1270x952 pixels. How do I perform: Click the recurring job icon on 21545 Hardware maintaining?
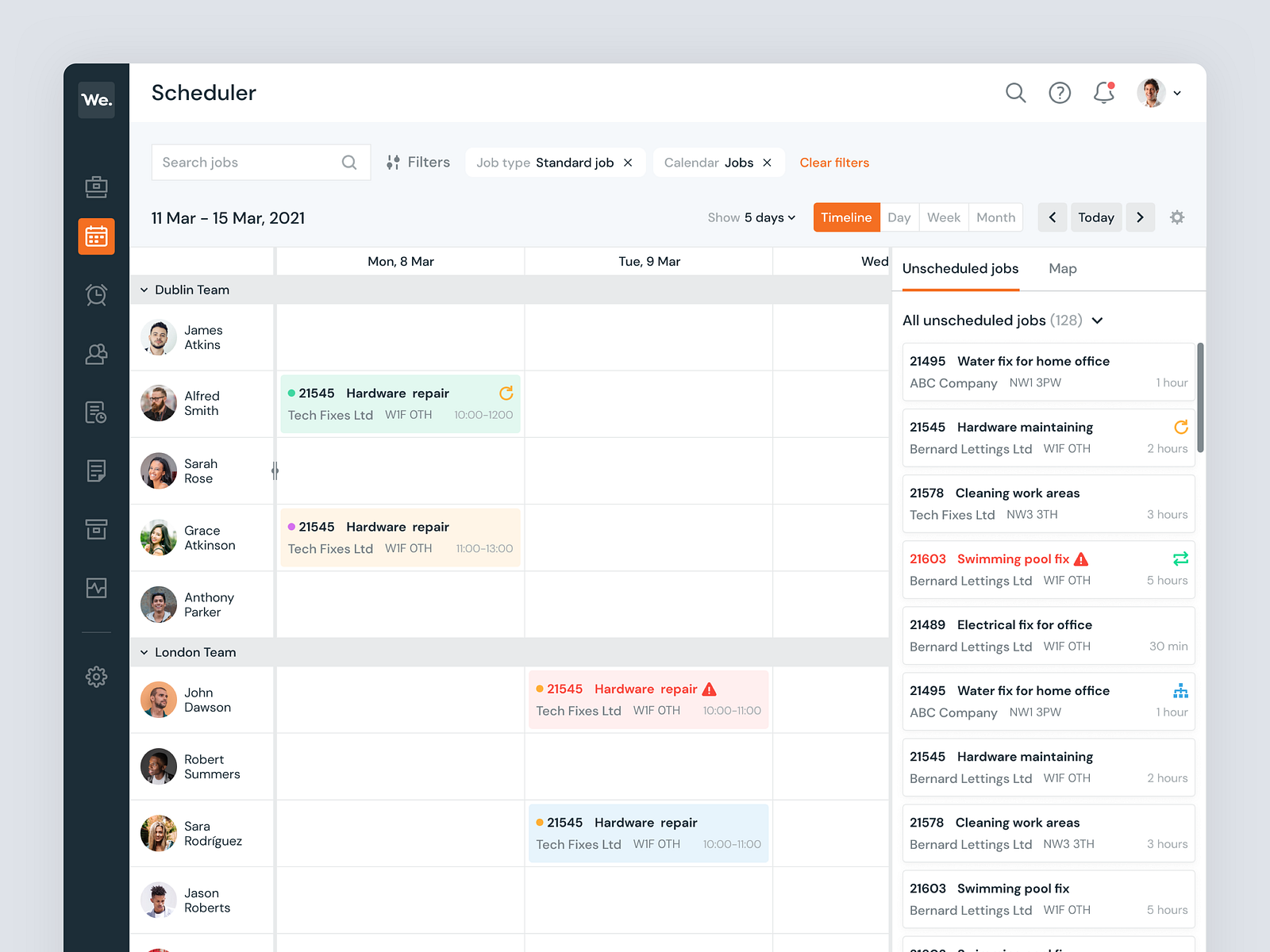point(1181,427)
